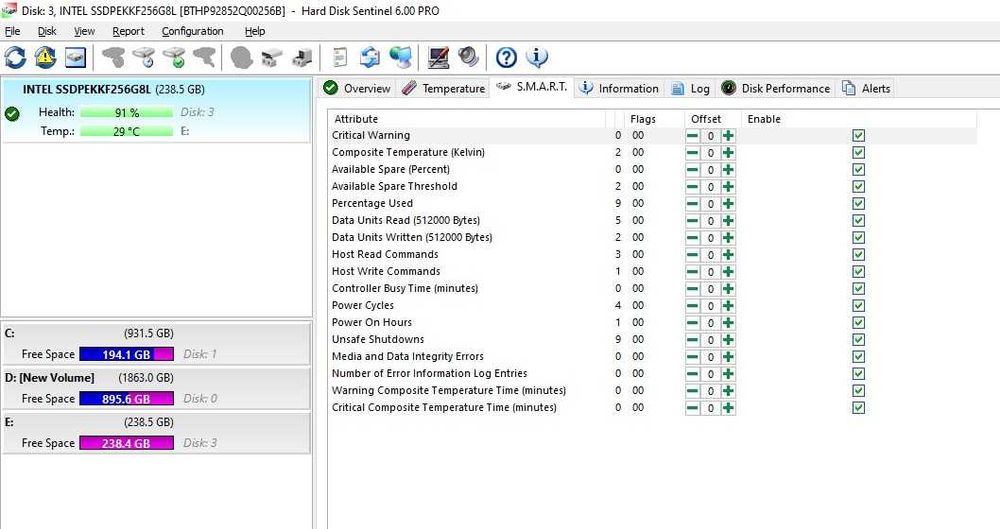Viewport: 1000px width, 529px height.
Task: Toggle Enable checkbox for Composite Temperature (Kelvin)
Action: pyautogui.click(x=858, y=153)
